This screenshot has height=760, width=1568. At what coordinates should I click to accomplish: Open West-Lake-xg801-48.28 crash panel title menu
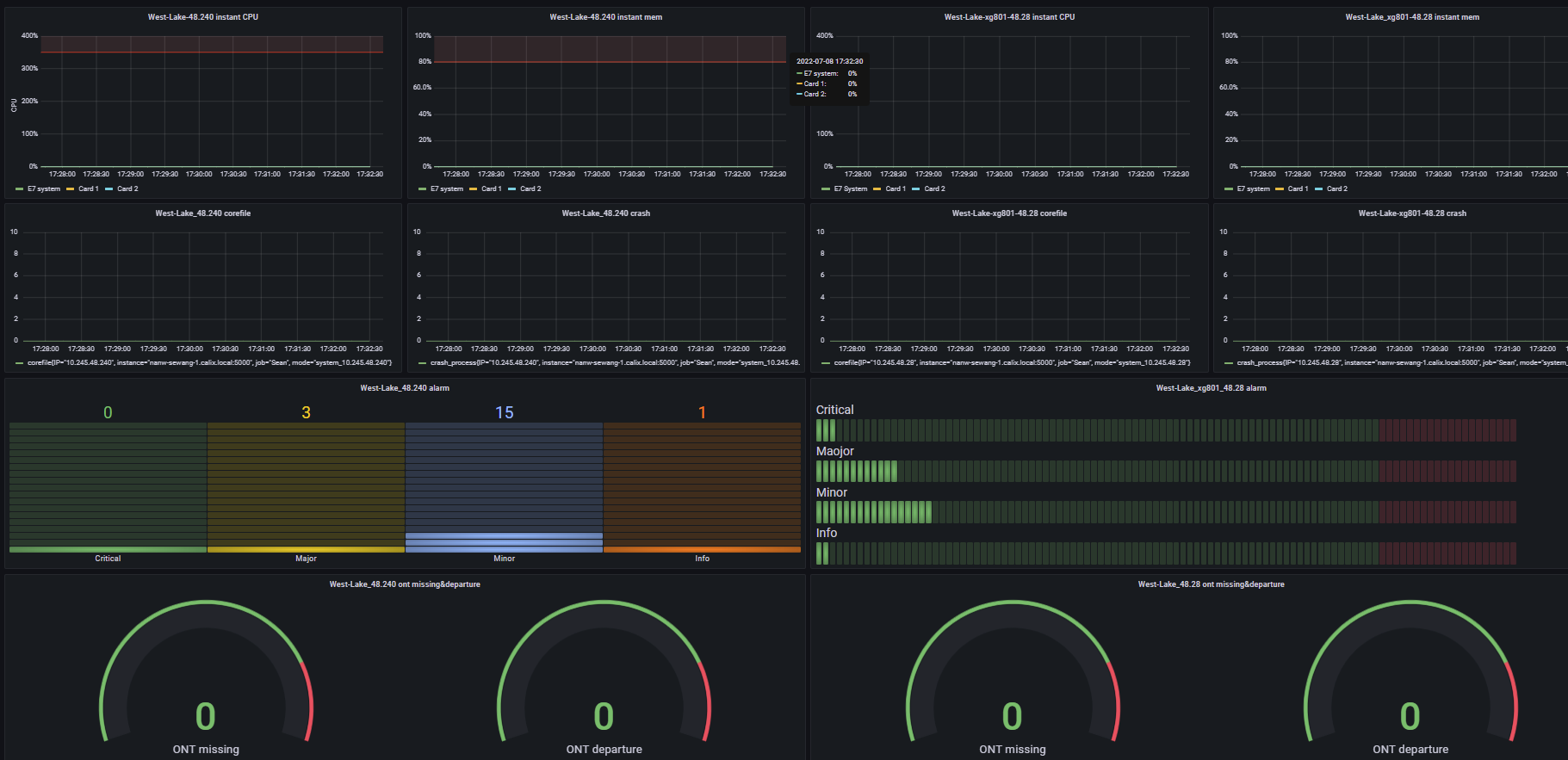point(1412,213)
